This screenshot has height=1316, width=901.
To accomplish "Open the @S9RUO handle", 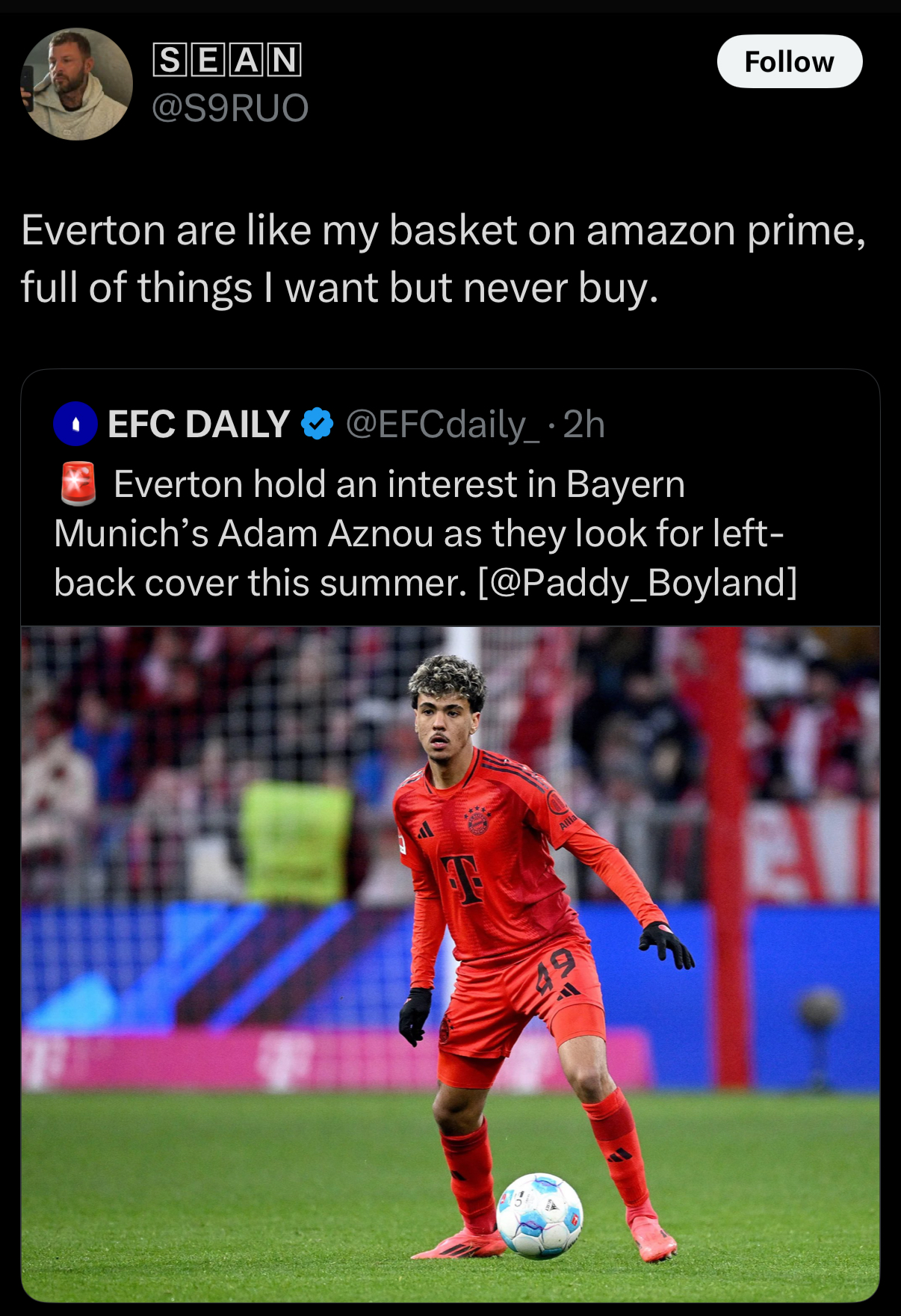I will coord(229,108).
